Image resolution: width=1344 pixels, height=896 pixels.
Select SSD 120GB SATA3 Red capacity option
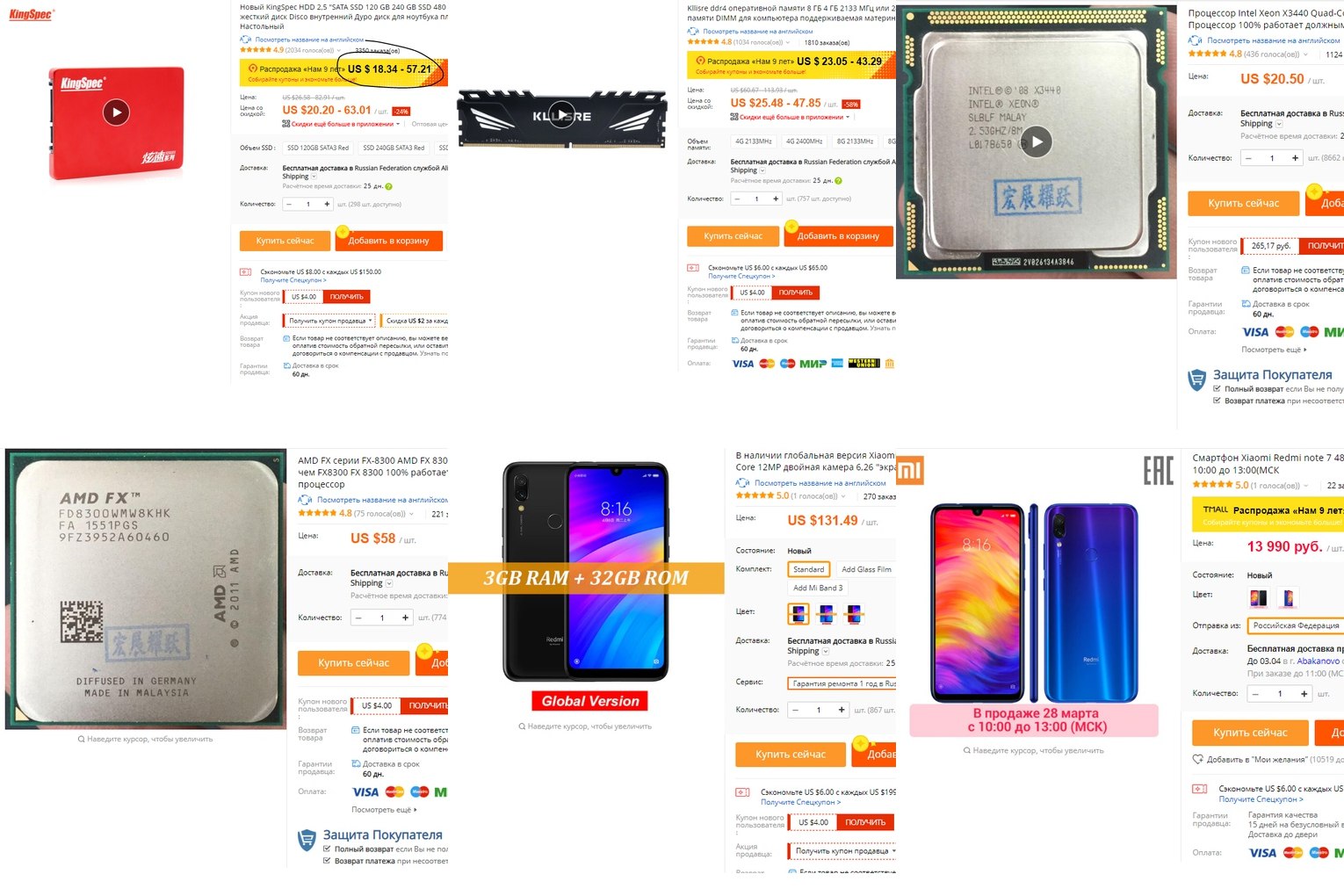318,148
